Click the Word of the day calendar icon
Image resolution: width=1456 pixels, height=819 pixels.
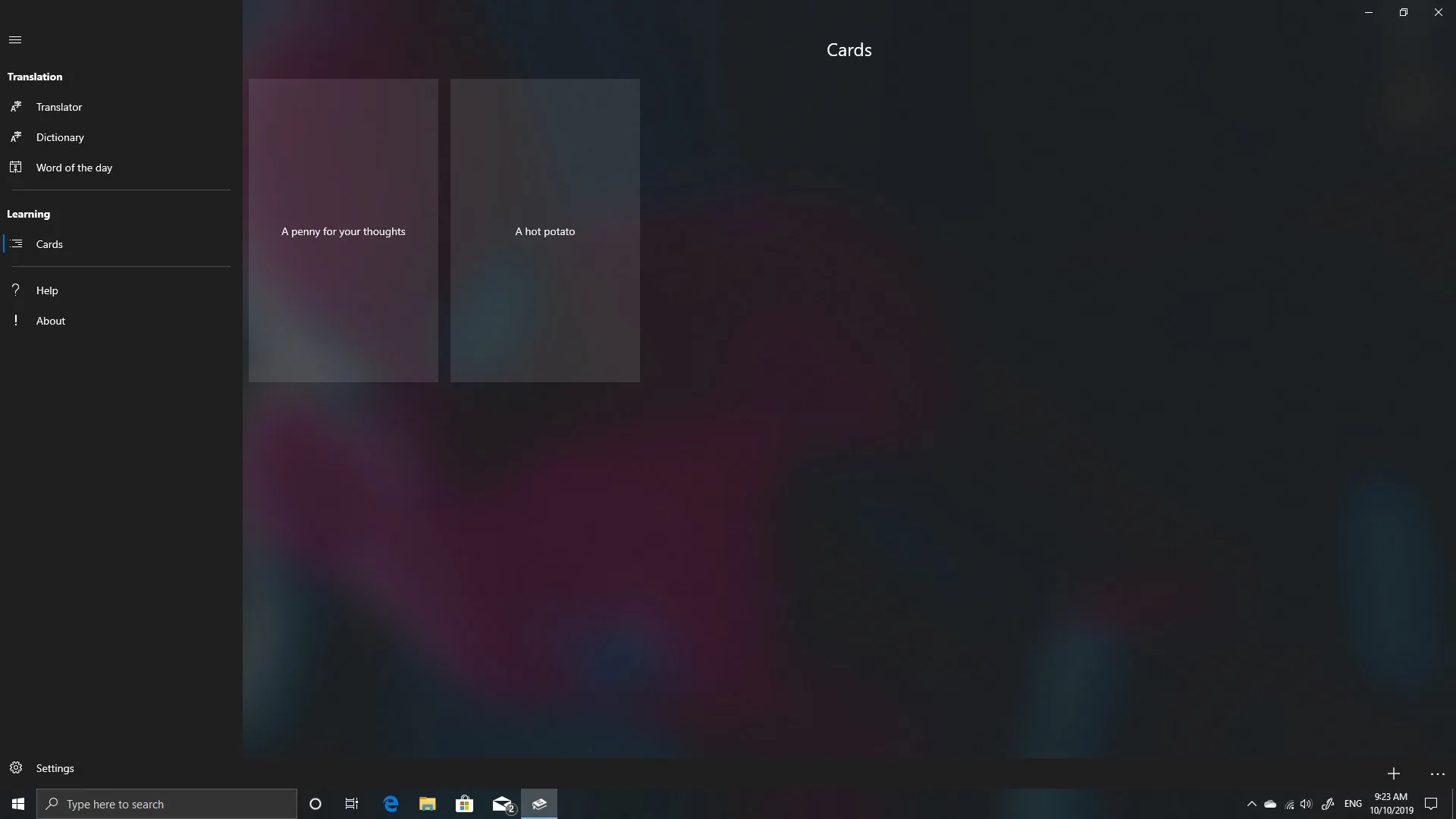point(16,168)
